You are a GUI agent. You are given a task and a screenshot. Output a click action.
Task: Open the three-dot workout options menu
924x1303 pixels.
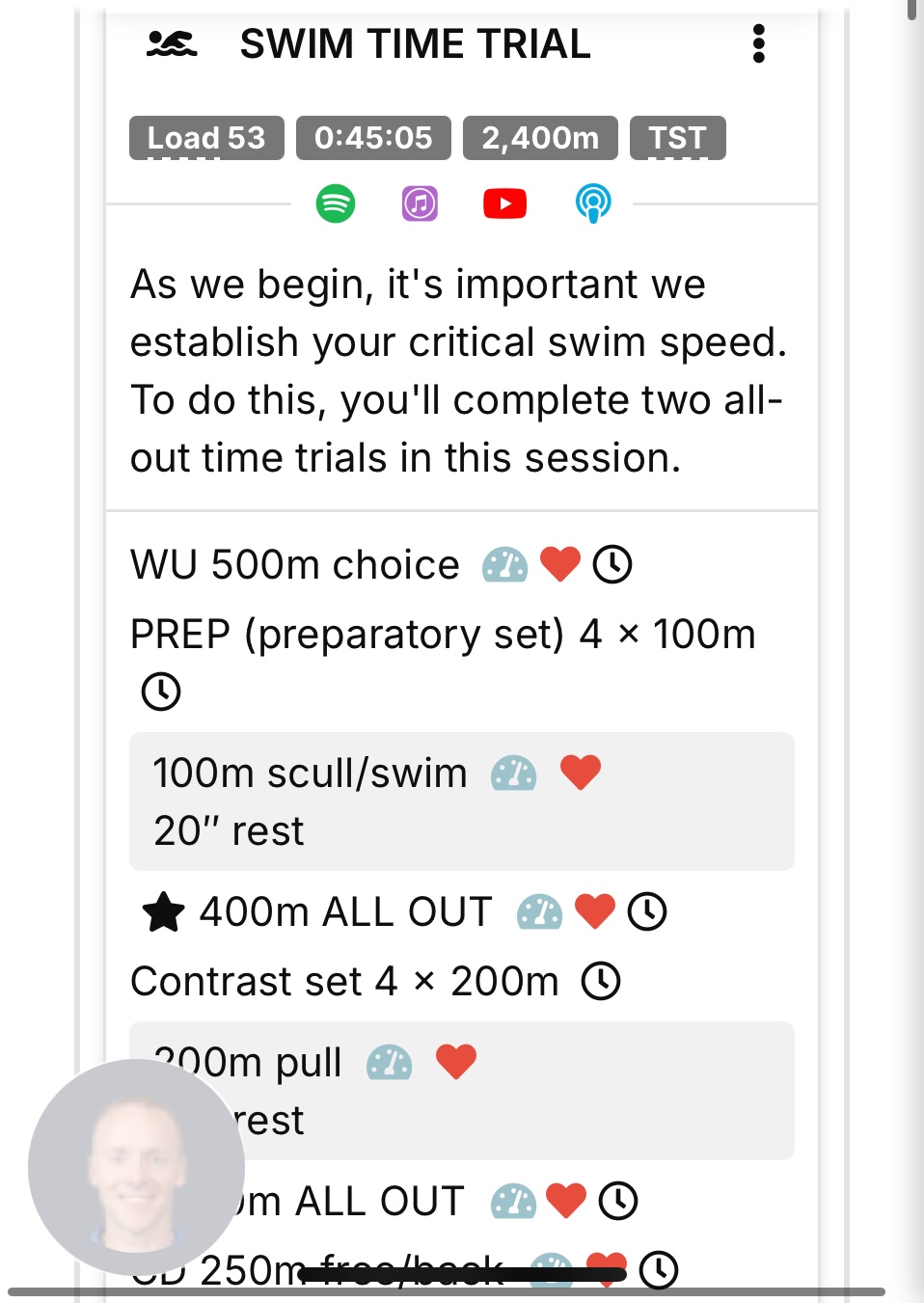tap(759, 44)
